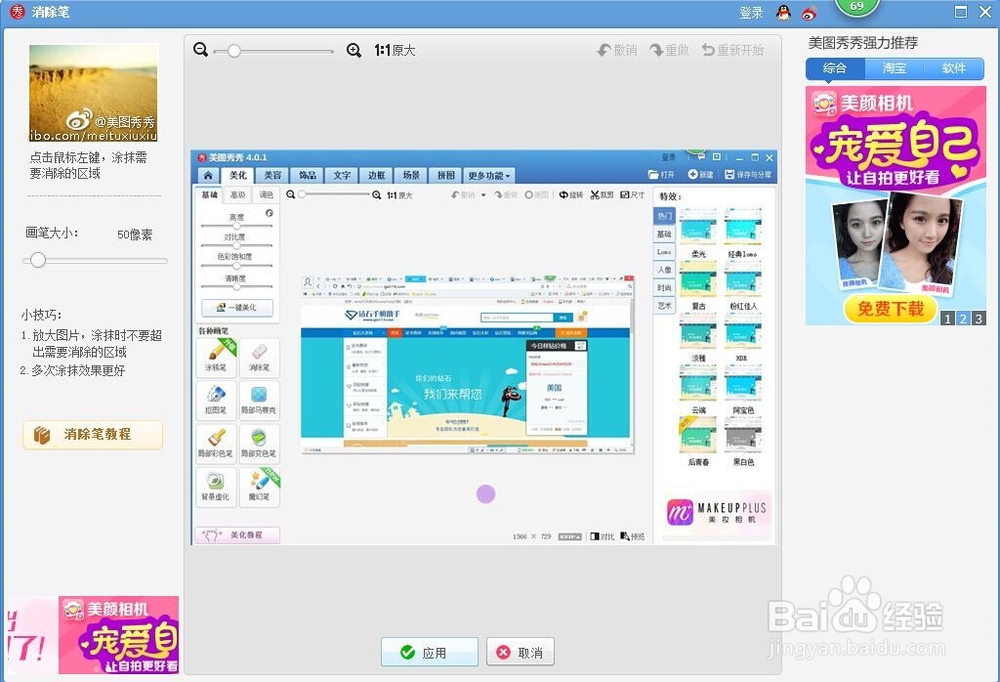Click the Weibo login icon
The width and height of the screenshot is (1000, 682).
click(809, 13)
